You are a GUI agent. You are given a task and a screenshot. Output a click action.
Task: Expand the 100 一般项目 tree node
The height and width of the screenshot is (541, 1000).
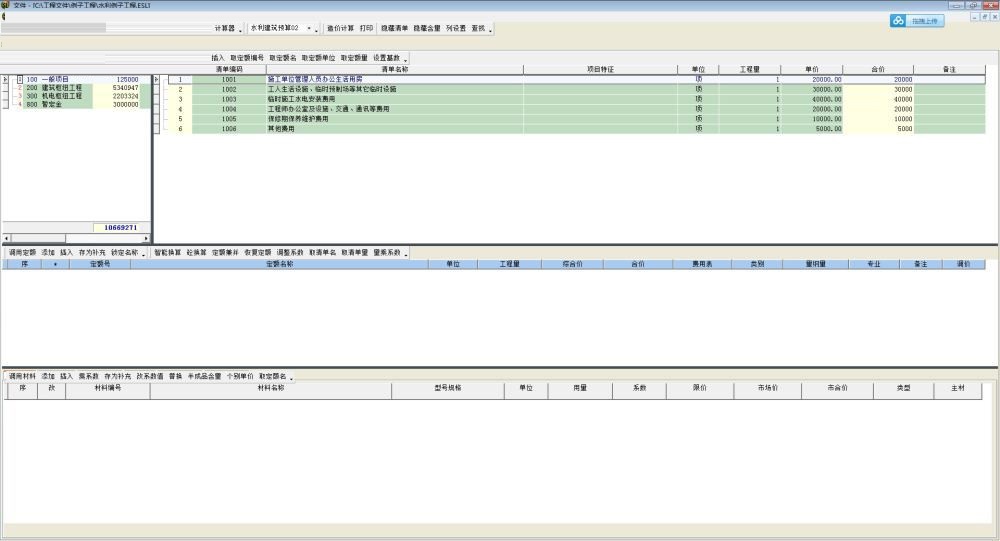coord(19,79)
